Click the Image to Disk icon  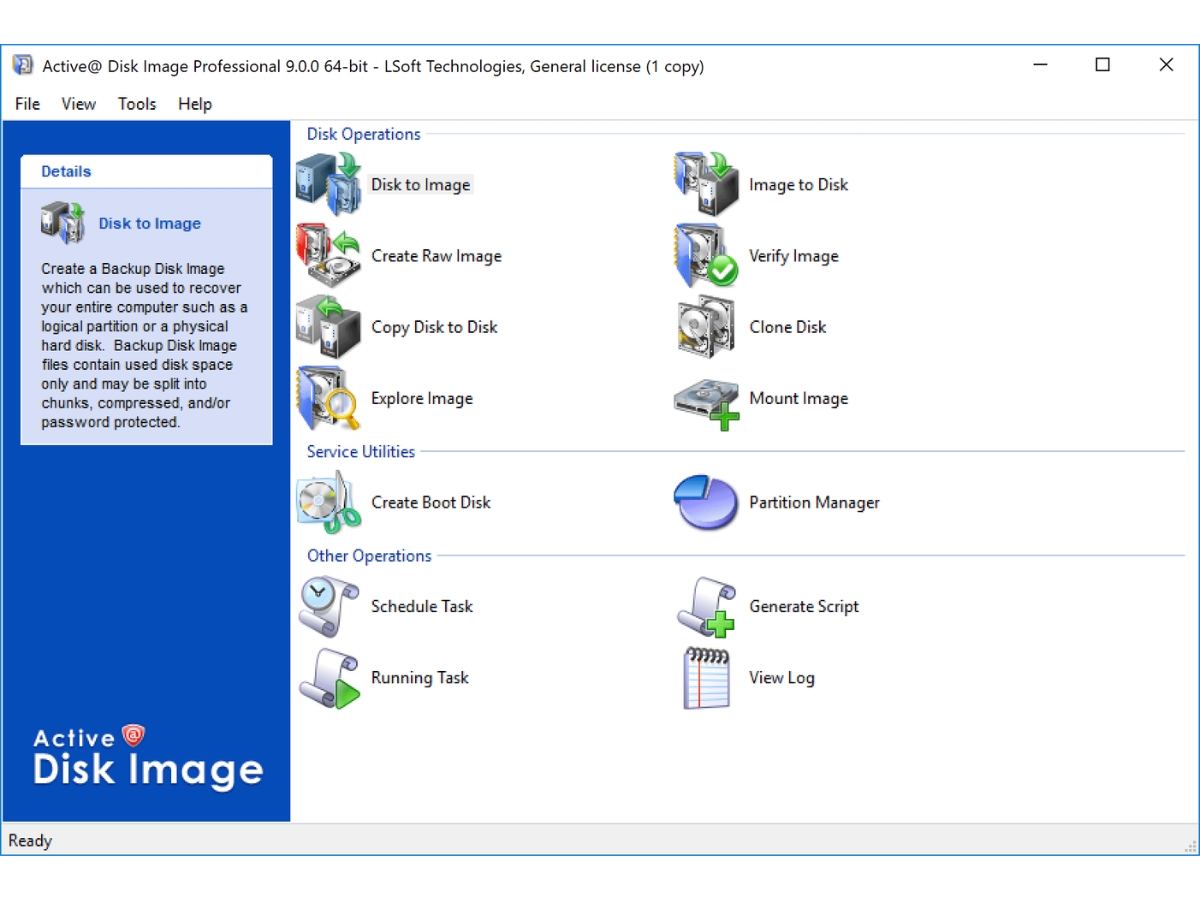[x=707, y=184]
